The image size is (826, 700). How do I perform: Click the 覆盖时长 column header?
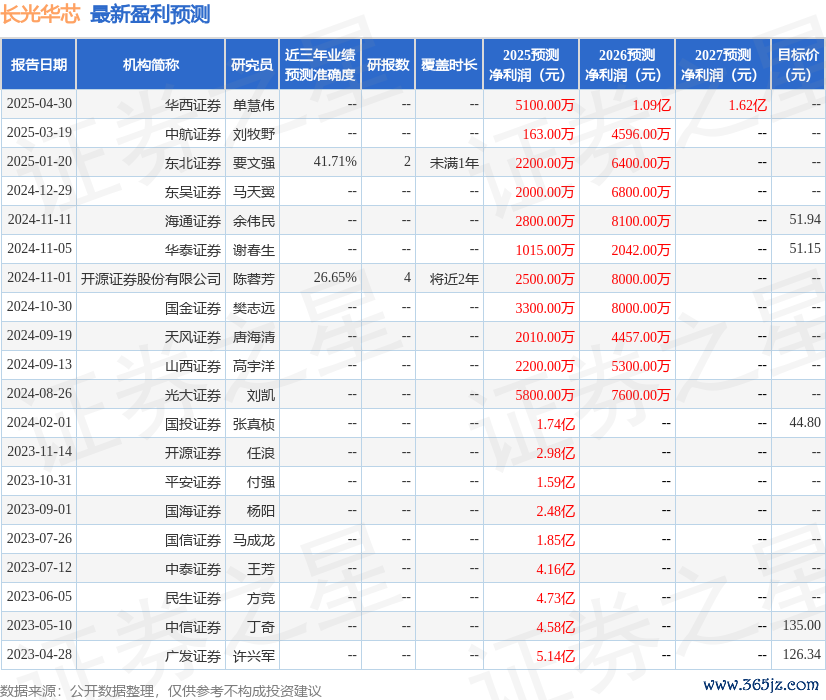point(449,64)
